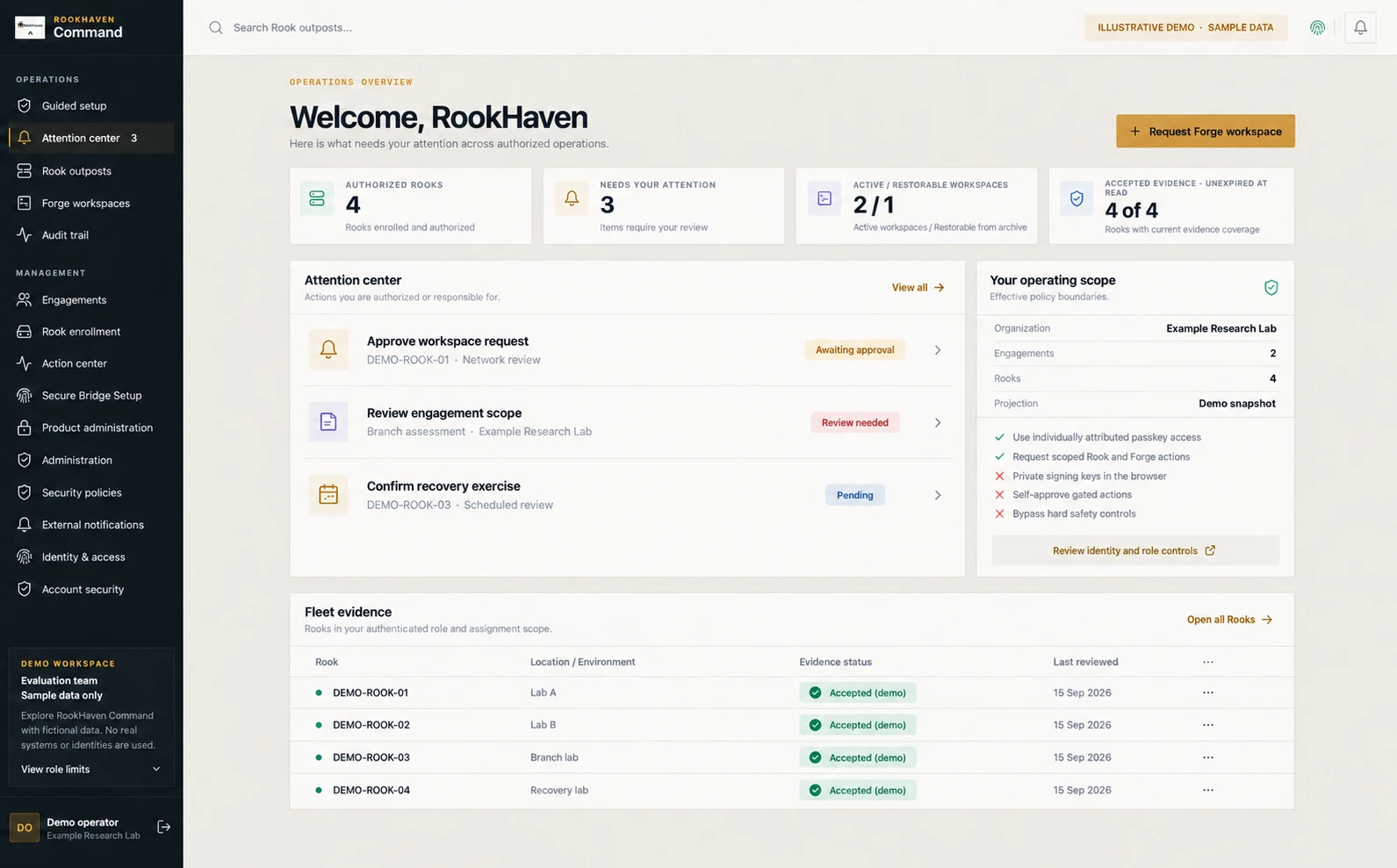Click Review identity and role controls

click(x=1135, y=550)
